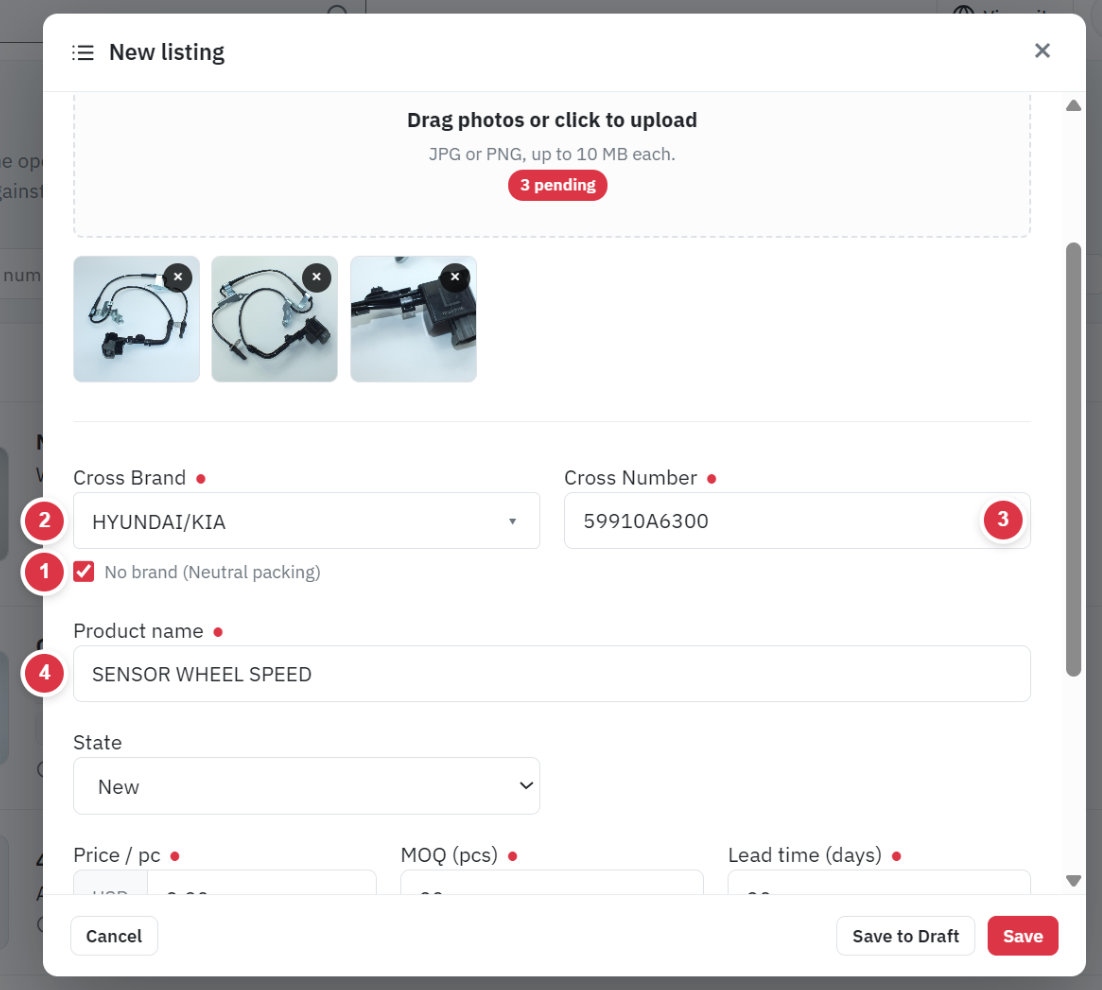Click the drag photos upload area
The height and width of the screenshot is (990, 1102).
coord(552,164)
